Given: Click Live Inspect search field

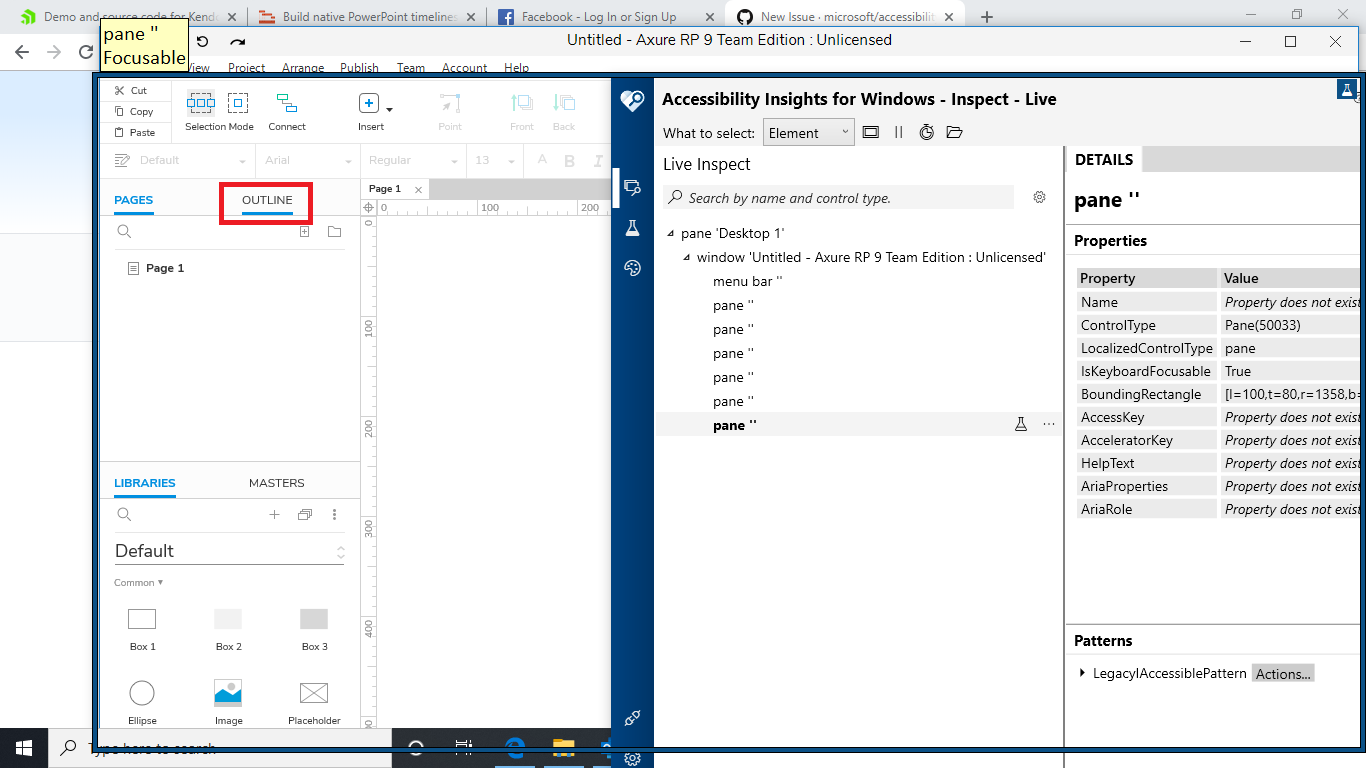Looking at the screenshot, I should tap(838, 198).
